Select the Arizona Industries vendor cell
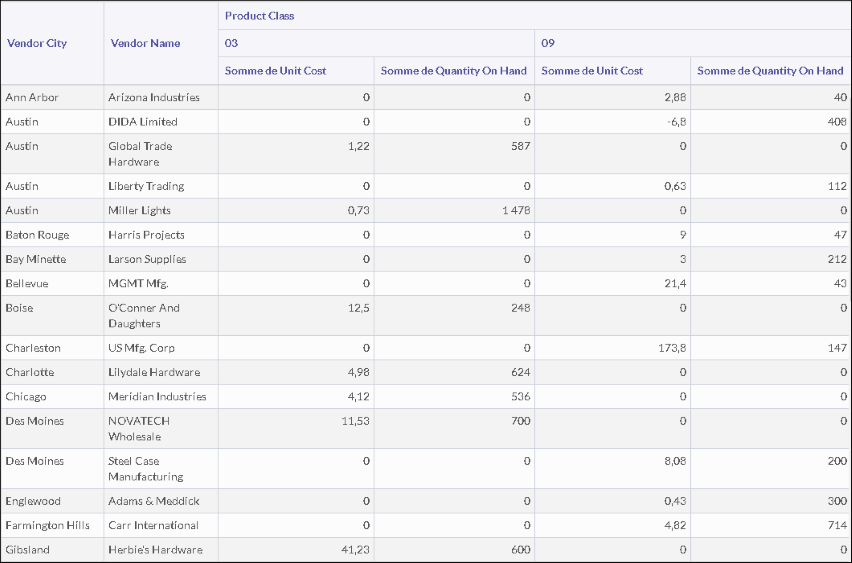Image resolution: width=852 pixels, height=563 pixels. pyautogui.click(x=153, y=97)
